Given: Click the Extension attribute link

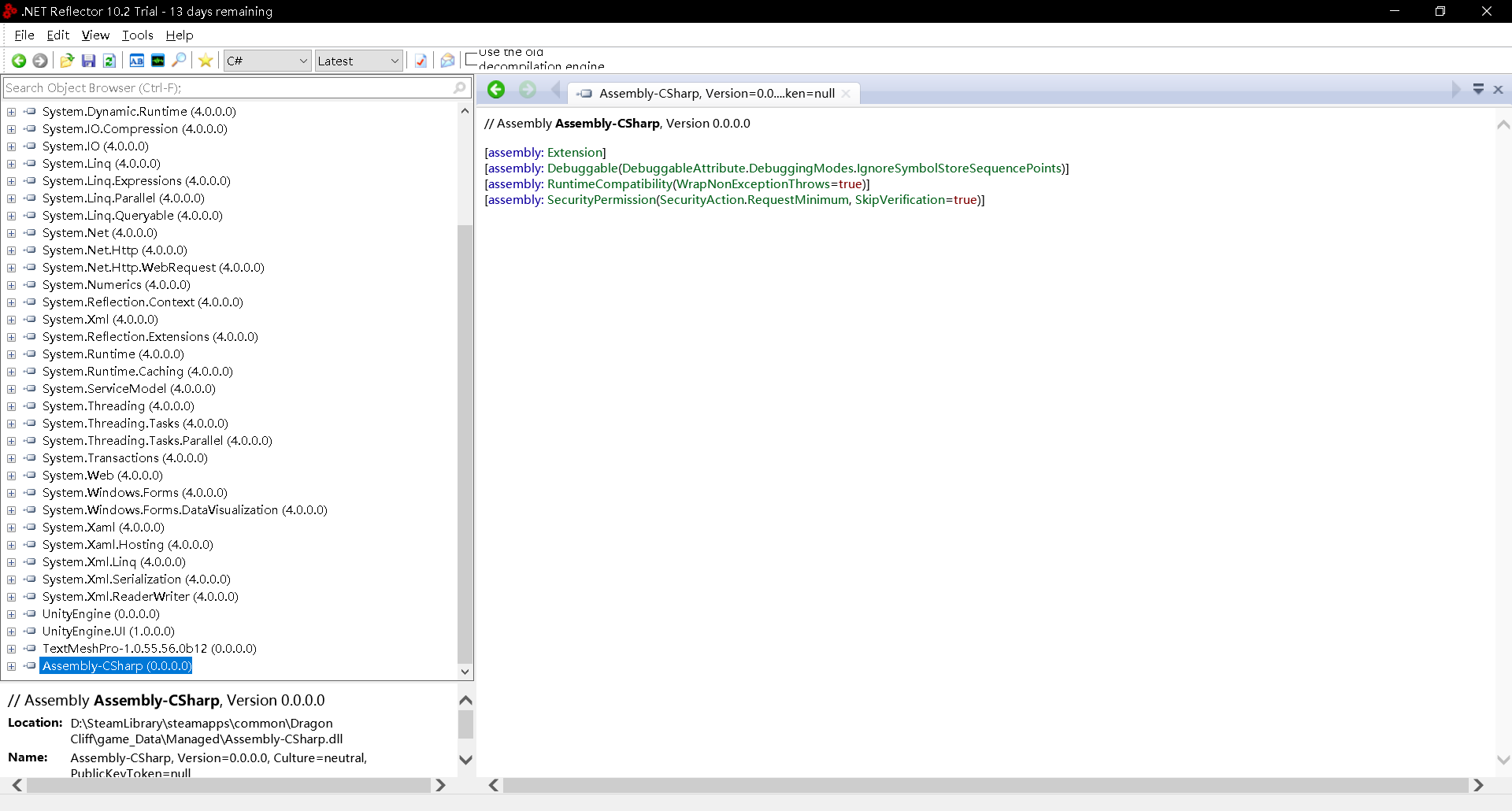Looking at the screenshot, I should pyautogui.click(x=575, y=152).
